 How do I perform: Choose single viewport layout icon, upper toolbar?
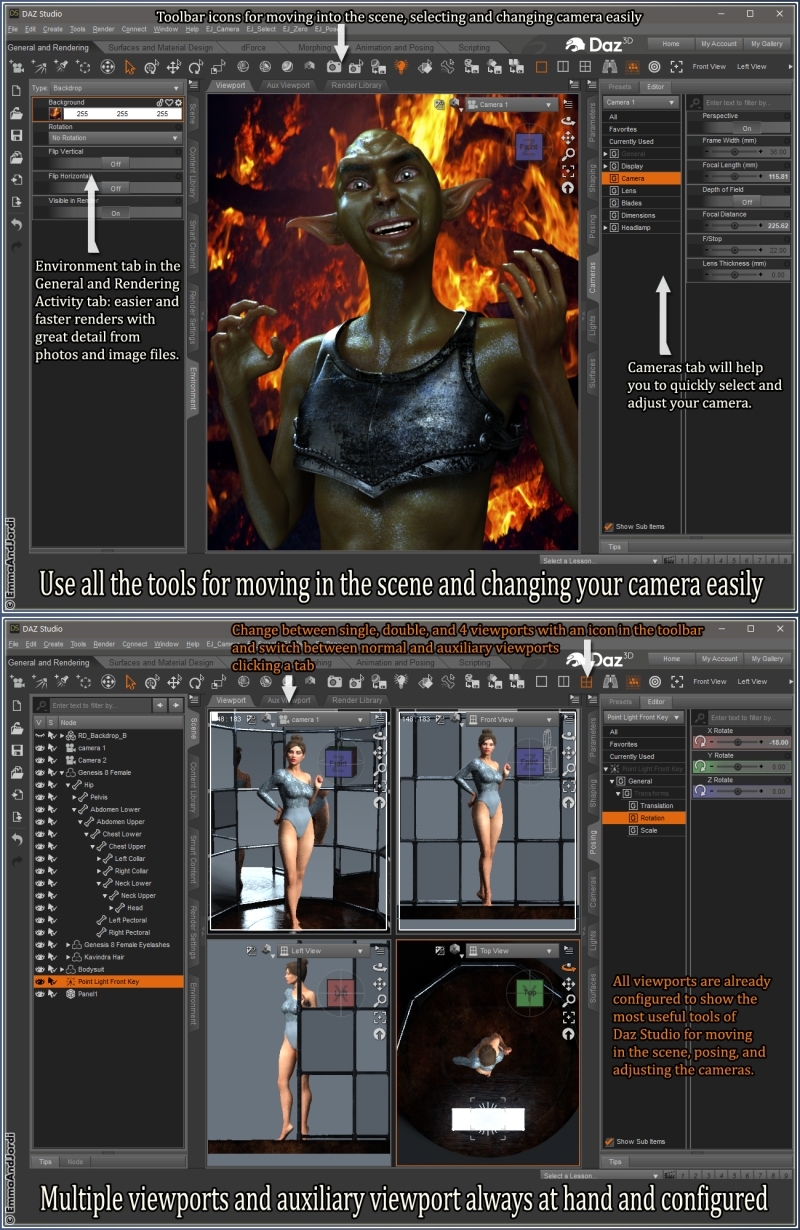541,67
